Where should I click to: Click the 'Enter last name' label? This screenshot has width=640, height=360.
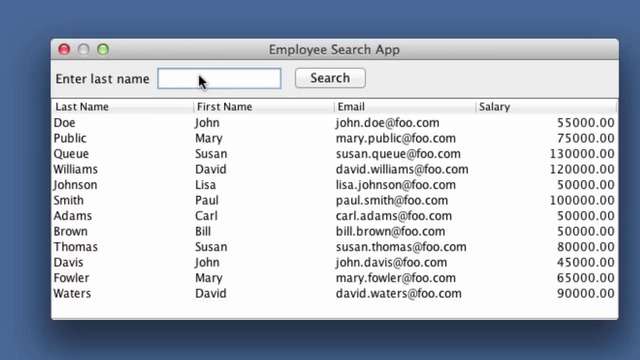coord(102,79)
